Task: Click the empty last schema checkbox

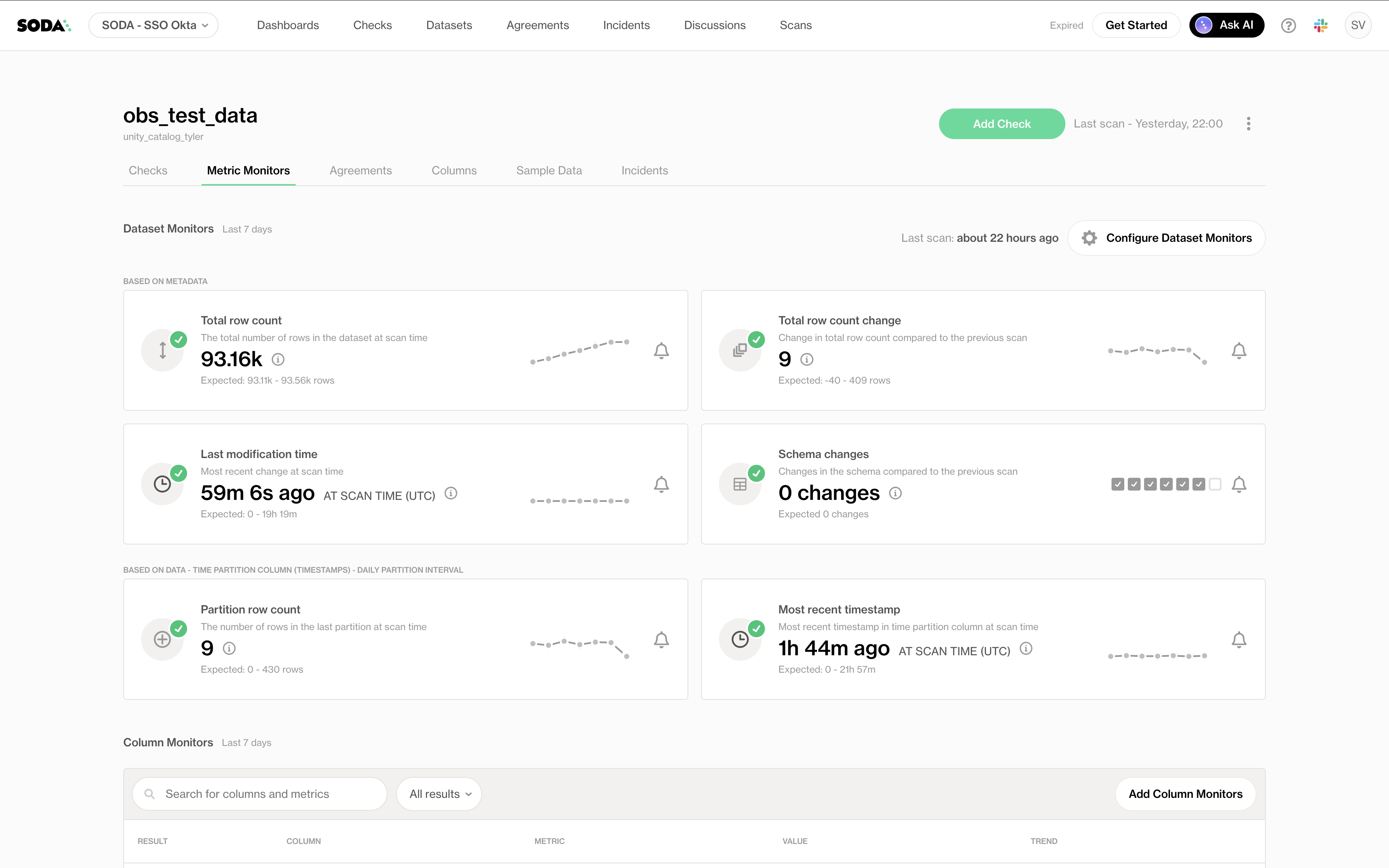Action: tap(1215, 484)
